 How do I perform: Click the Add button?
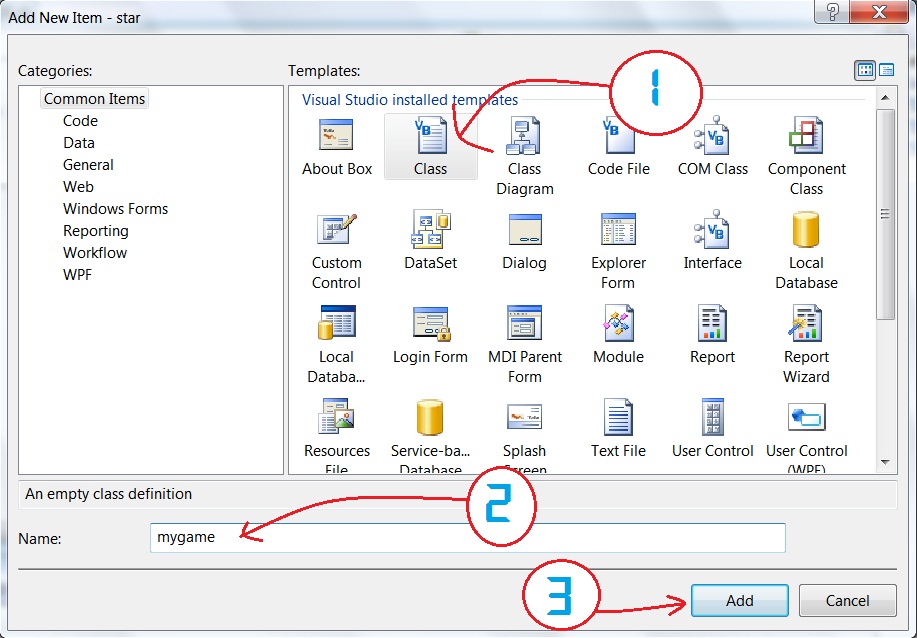(x=739, y=601)
